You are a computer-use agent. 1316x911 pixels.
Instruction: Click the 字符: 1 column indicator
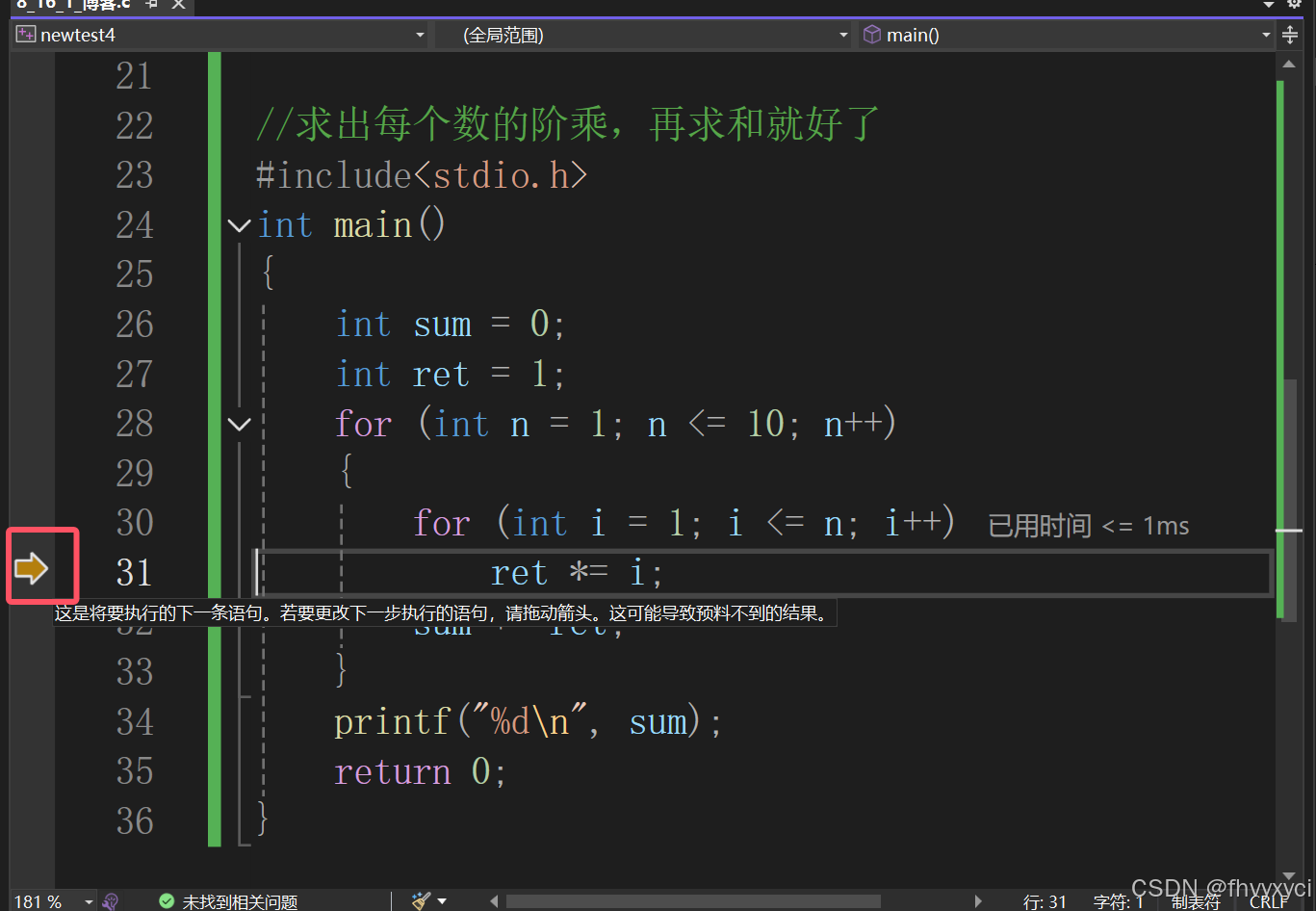[1118, 902]
